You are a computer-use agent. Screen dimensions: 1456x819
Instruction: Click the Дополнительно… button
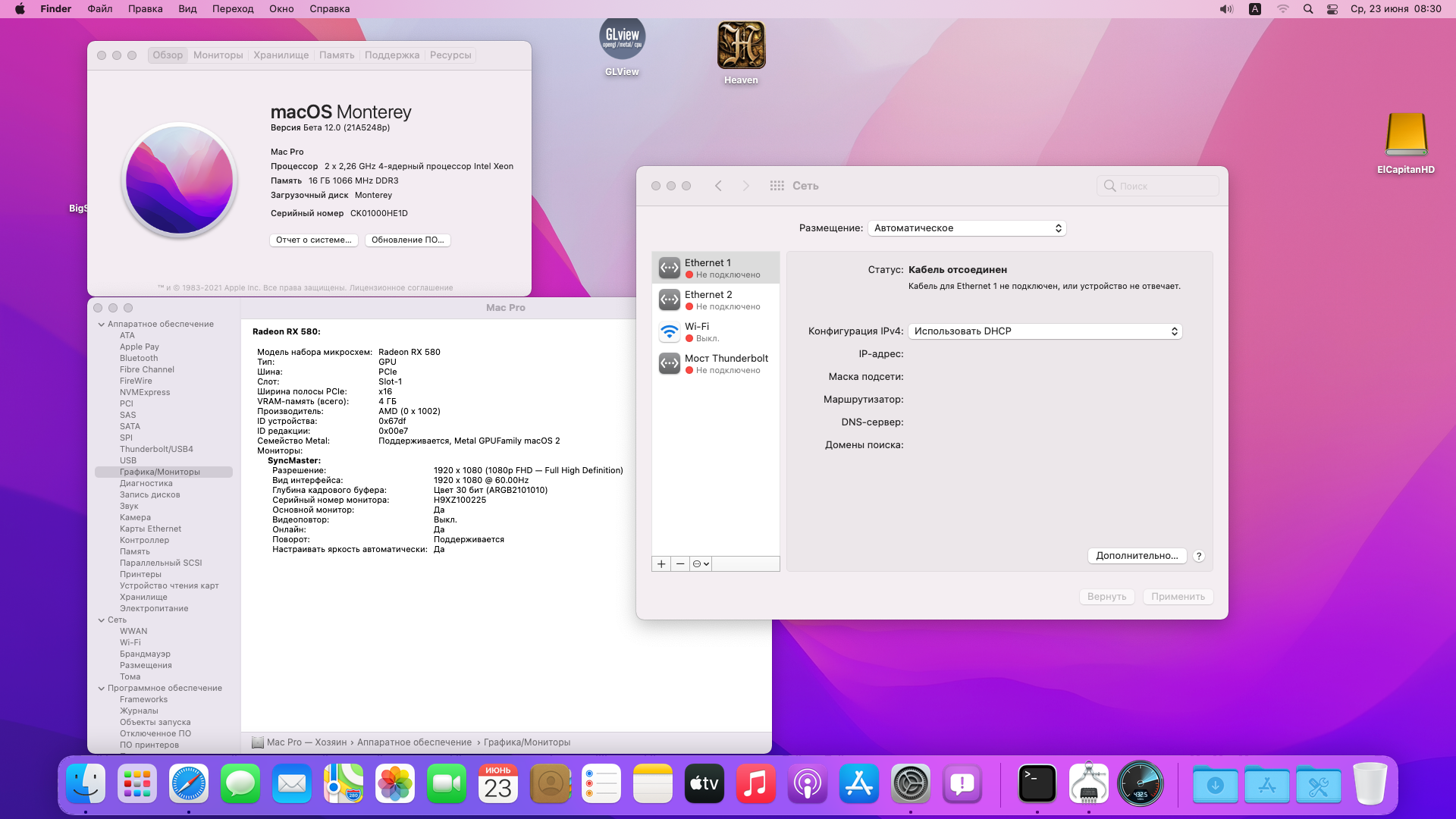(1137, 556)
